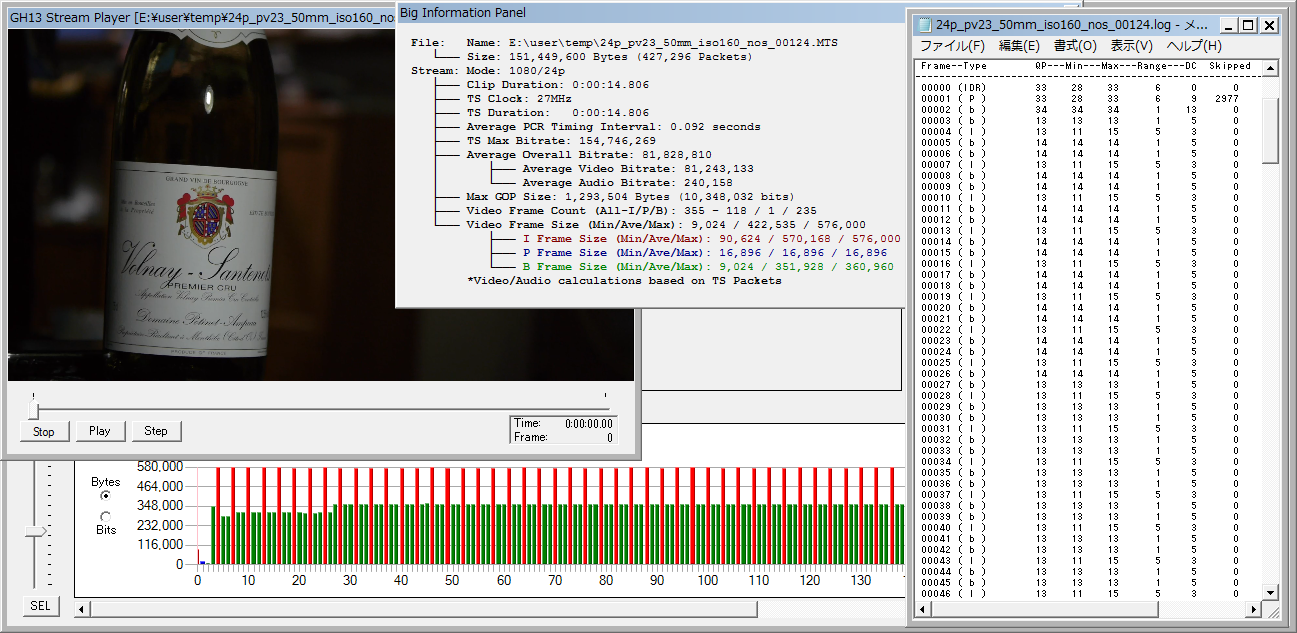Click the Notepad icon in the log window title bar
The width and height of the screenshot is (1297, 633).
pyautogui.click(x=925, y=25)
